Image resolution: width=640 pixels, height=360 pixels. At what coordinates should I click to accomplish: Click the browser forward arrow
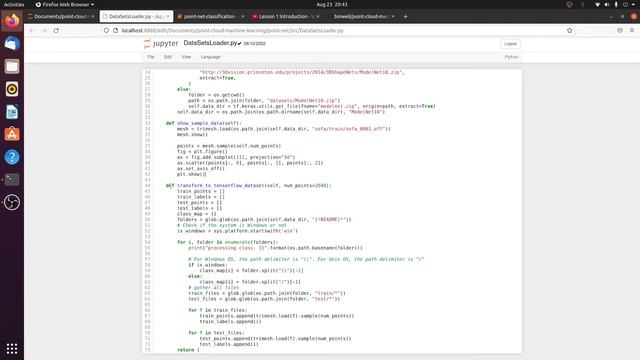tap(44, 31)
